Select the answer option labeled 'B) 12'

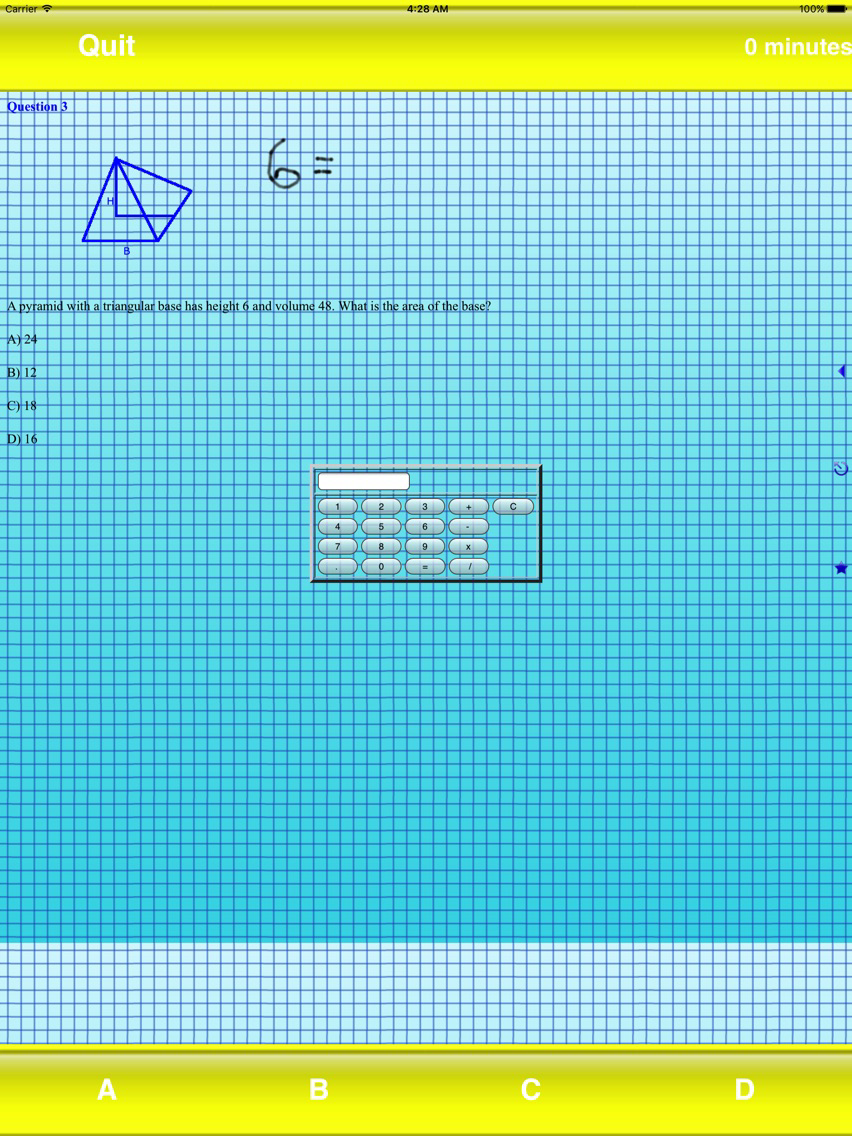(22, 372)
